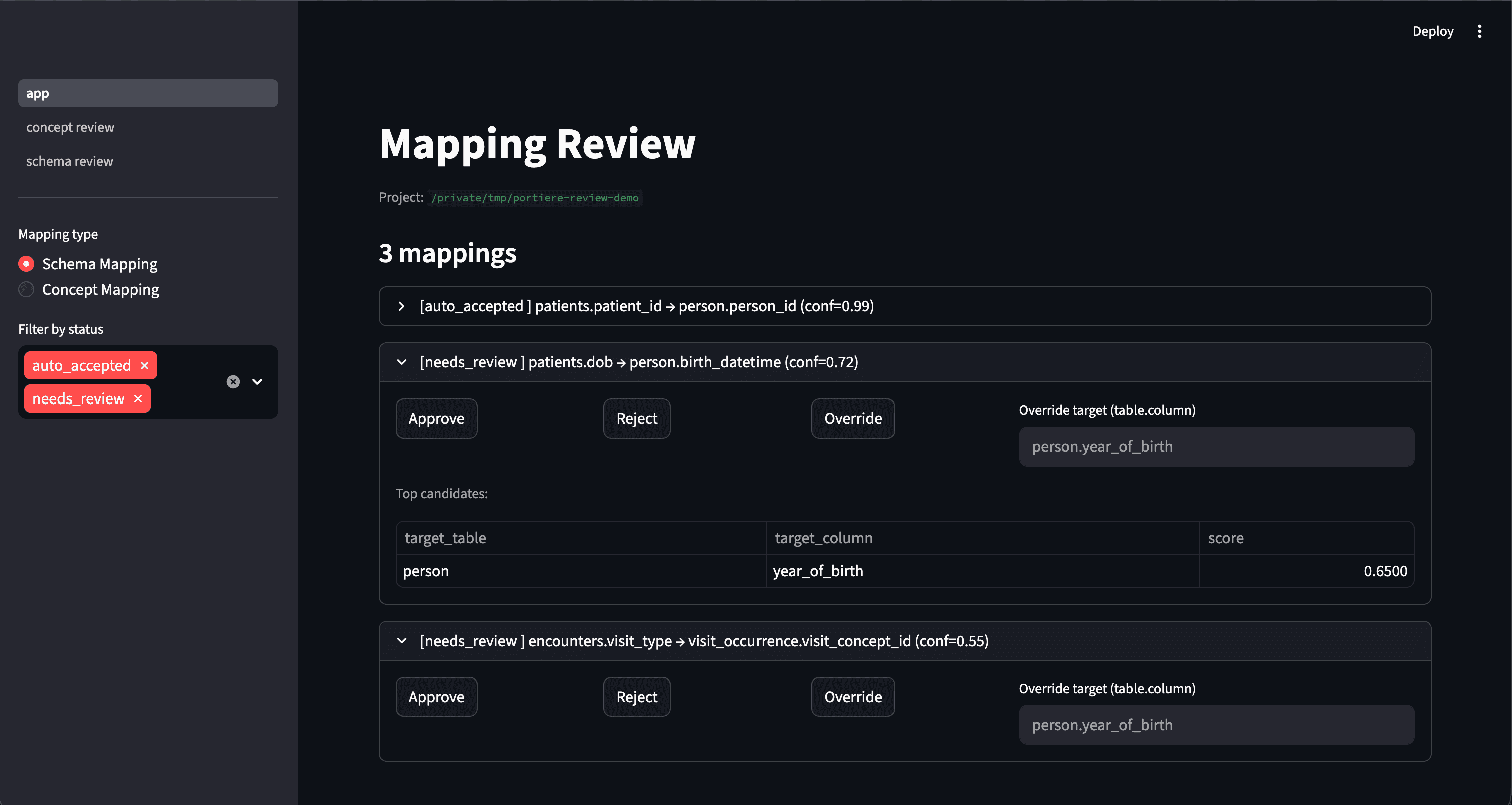Select the 'year_of_birth' candidate cell
This screenshot has height=805, width=1512.
(983, 571)
